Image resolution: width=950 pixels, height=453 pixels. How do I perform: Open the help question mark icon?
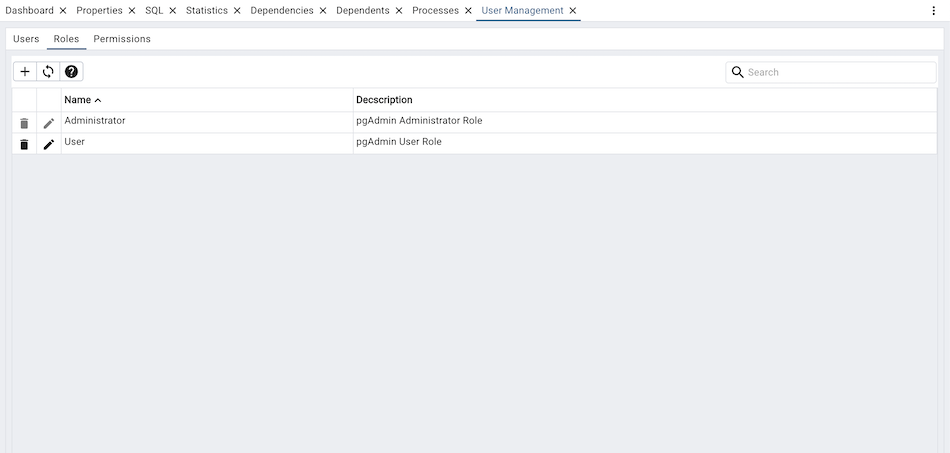click(71, 72)
